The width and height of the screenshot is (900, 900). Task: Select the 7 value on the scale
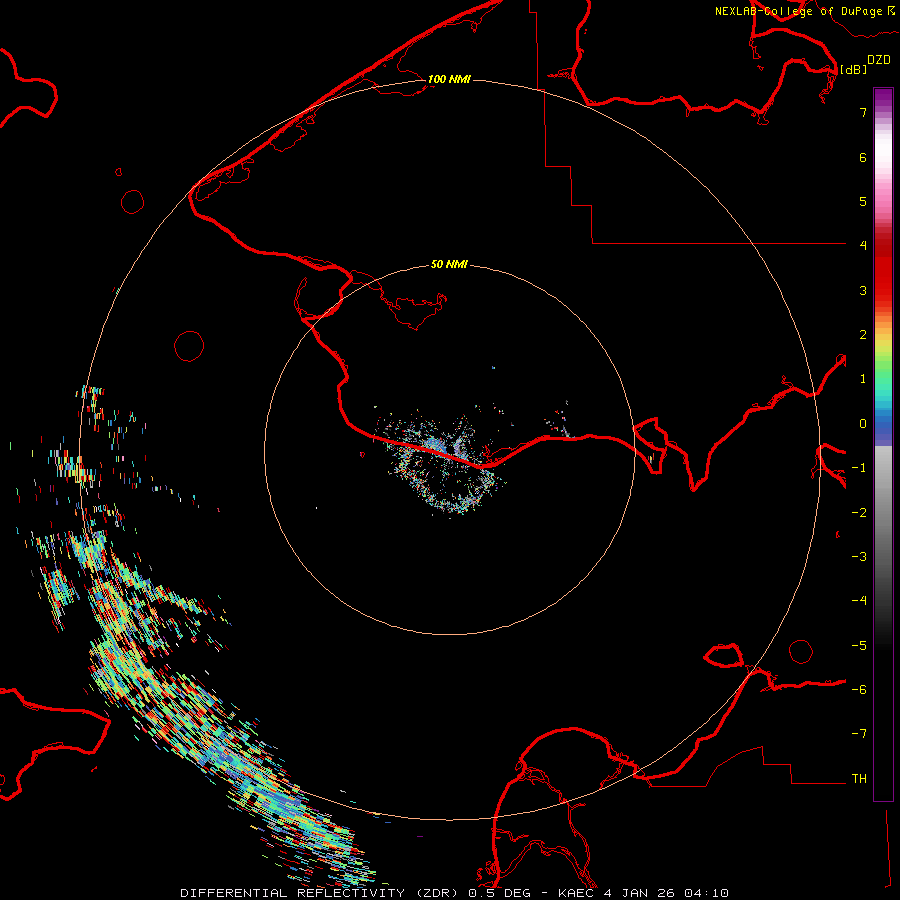(863, 112)
